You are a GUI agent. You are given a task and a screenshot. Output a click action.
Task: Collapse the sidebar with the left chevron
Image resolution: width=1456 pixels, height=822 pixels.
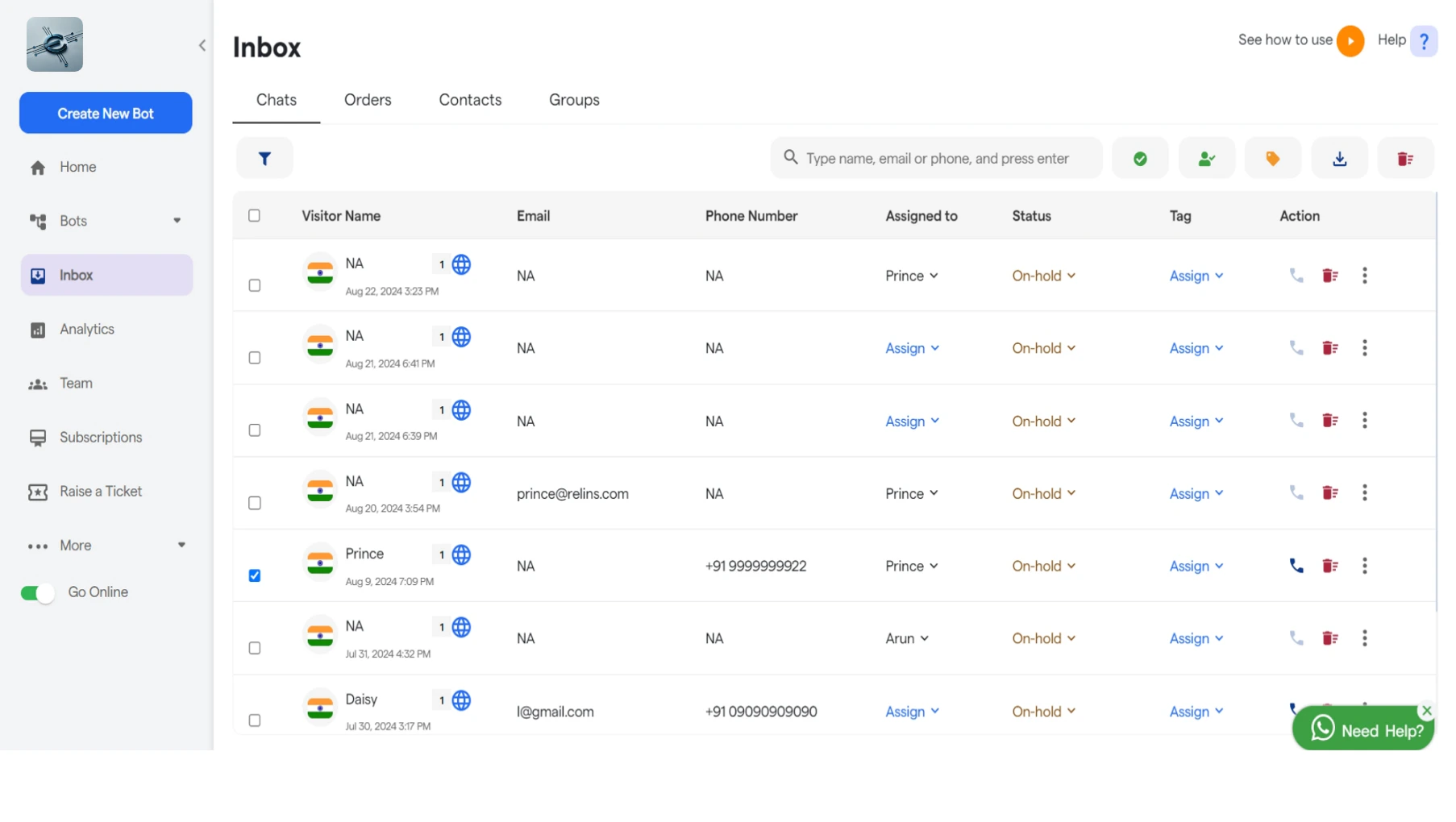tap(202, 46)
